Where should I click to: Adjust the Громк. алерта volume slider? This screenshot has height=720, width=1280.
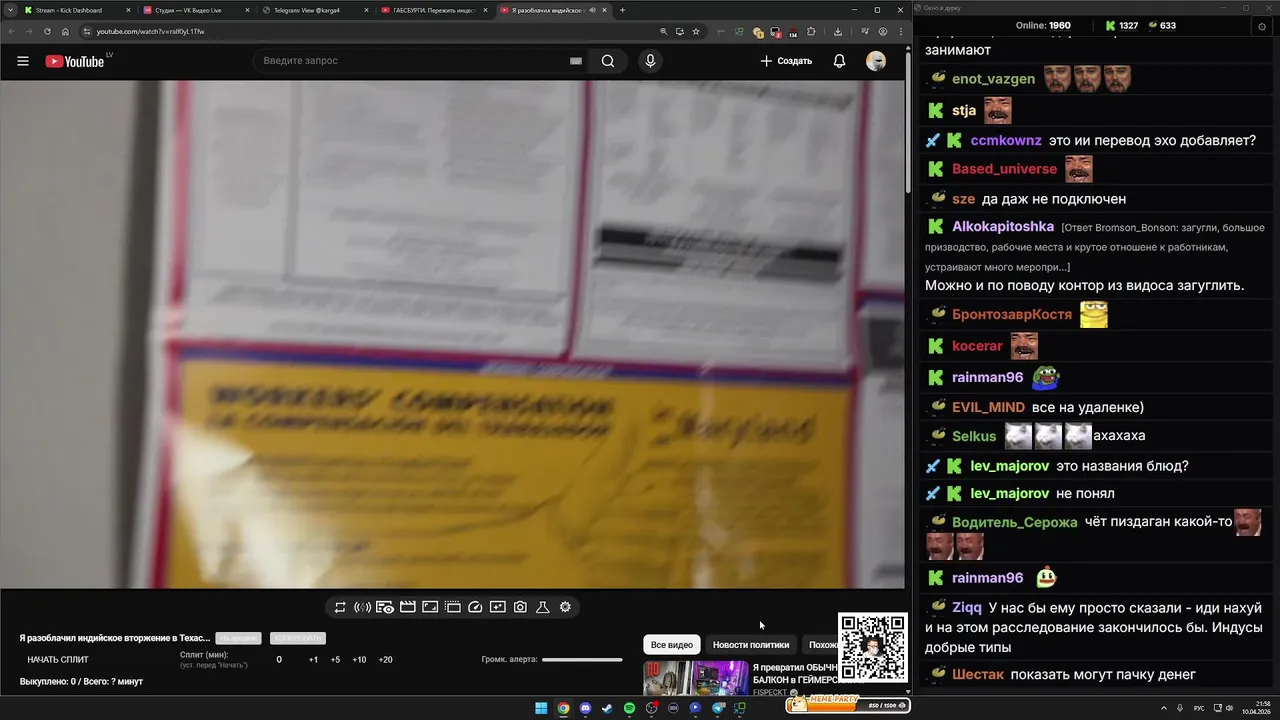click(x=582, y=660)
